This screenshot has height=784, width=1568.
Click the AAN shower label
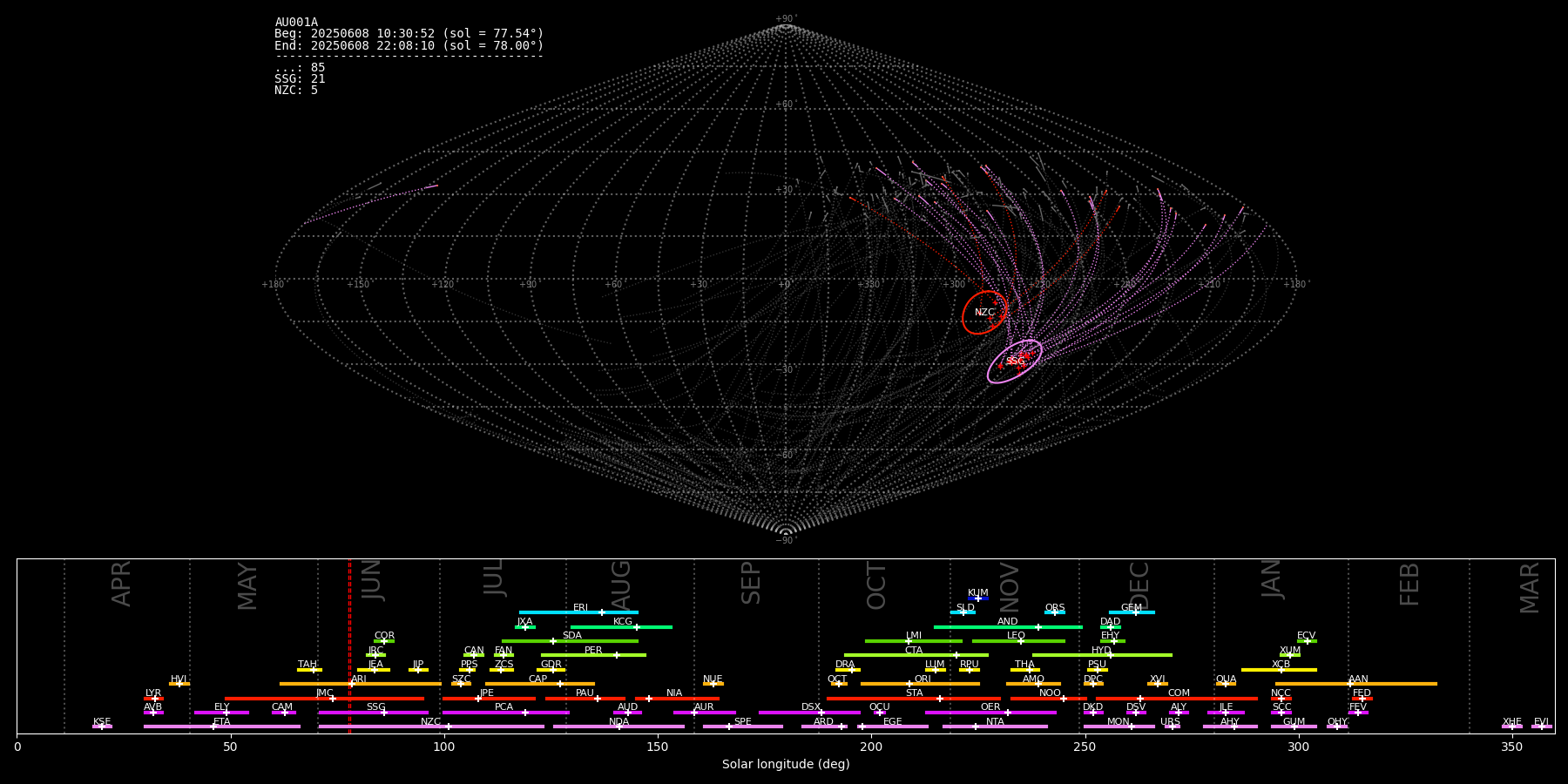(x=1358, y=679)
